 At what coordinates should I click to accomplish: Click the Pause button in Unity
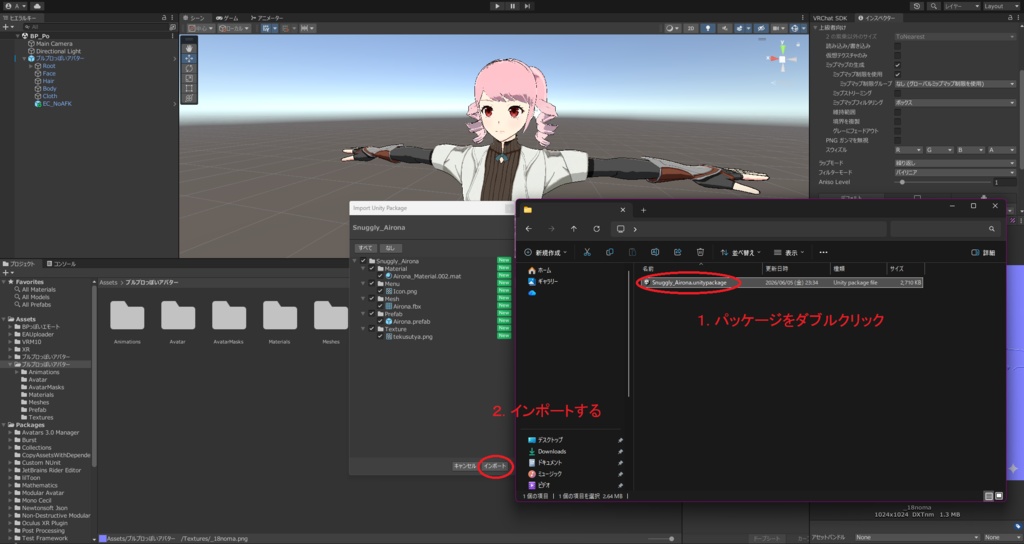[x=513, y=6]
